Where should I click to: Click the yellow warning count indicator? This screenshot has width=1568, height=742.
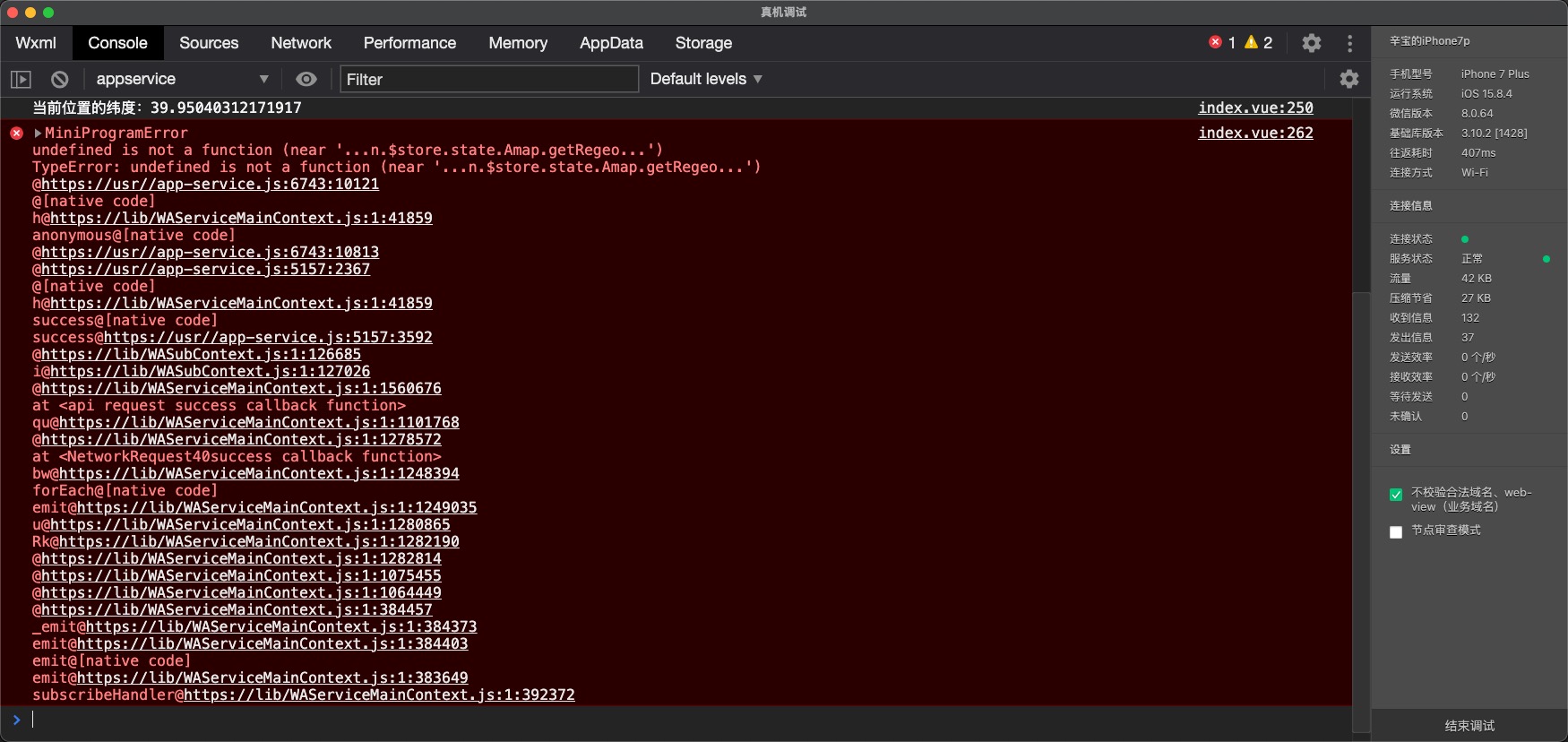[x=1259, y=43]
